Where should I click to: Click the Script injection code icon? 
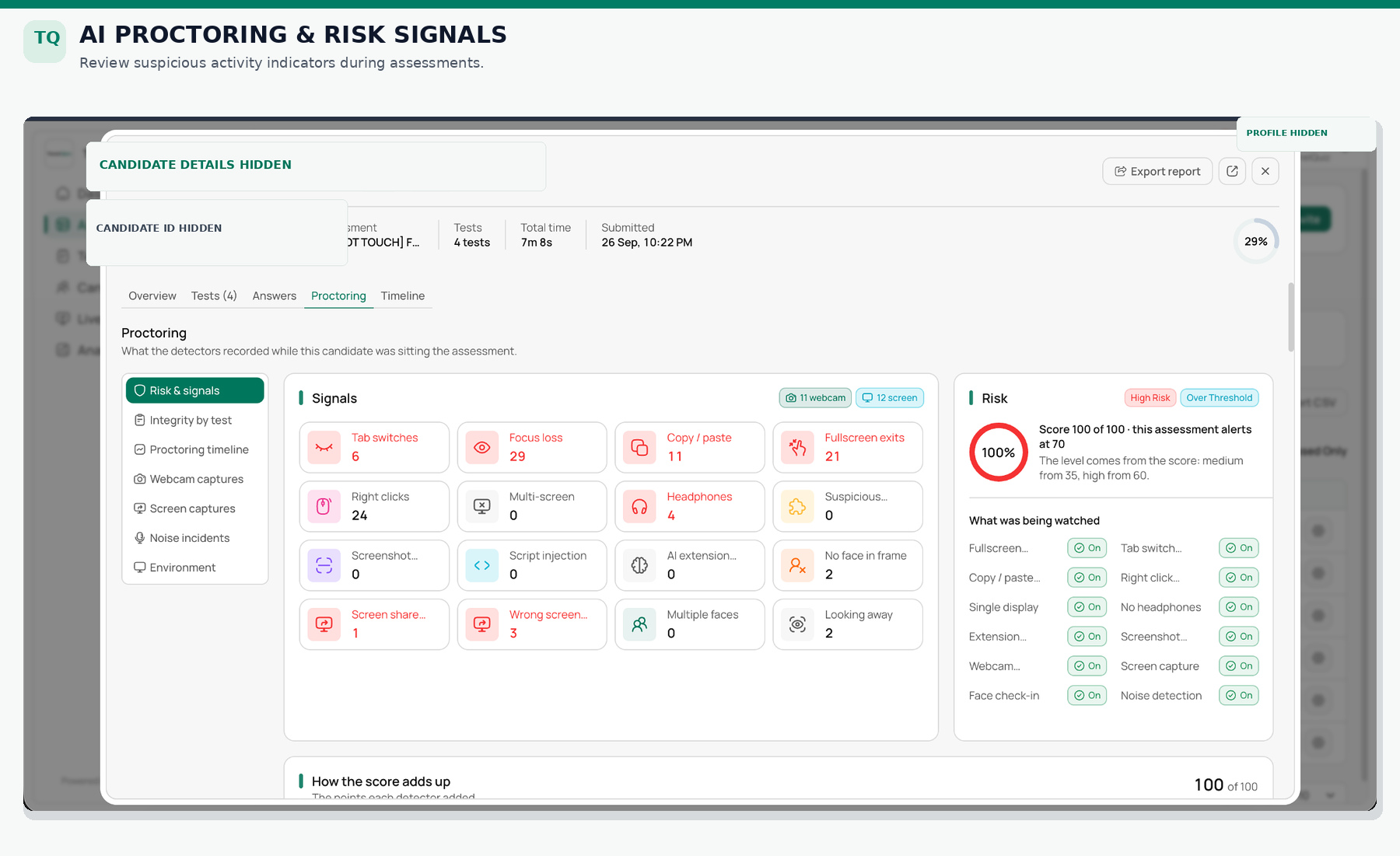(482, 565)
